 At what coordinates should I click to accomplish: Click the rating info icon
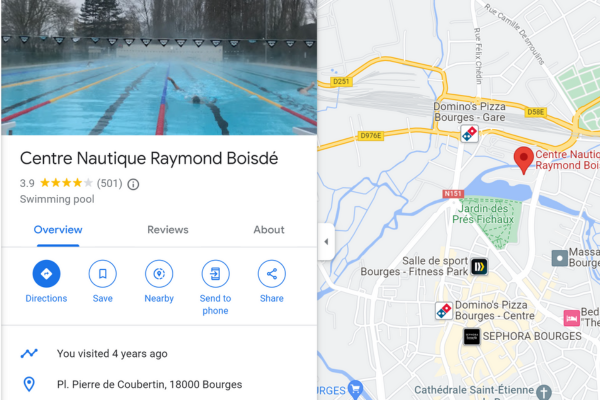[133, 184]
